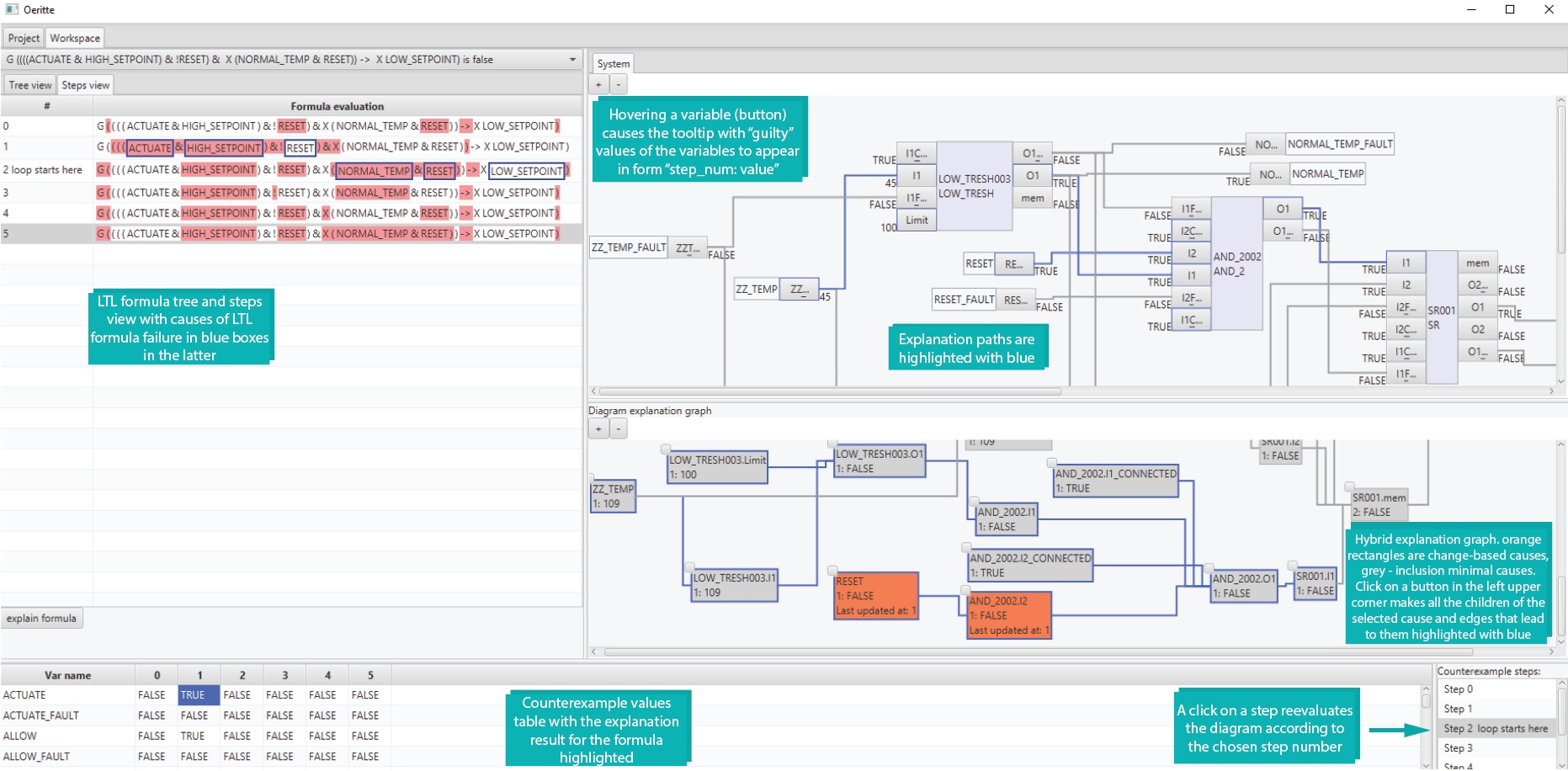Select Step 0 in counterexample steps

click(1496, 689)
